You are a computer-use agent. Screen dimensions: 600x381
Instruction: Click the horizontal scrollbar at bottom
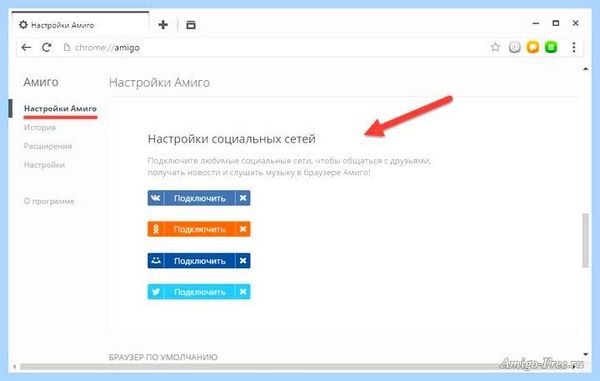pyautogui.click(x=298, y=366)
